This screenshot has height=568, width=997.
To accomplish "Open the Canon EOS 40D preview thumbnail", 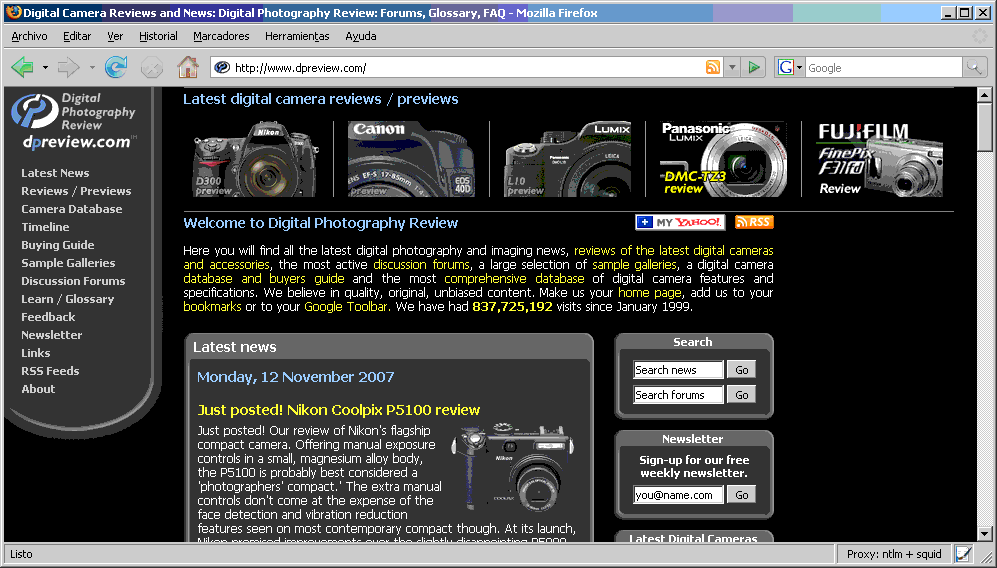I will pyautogui.click(x=411, y=159).
